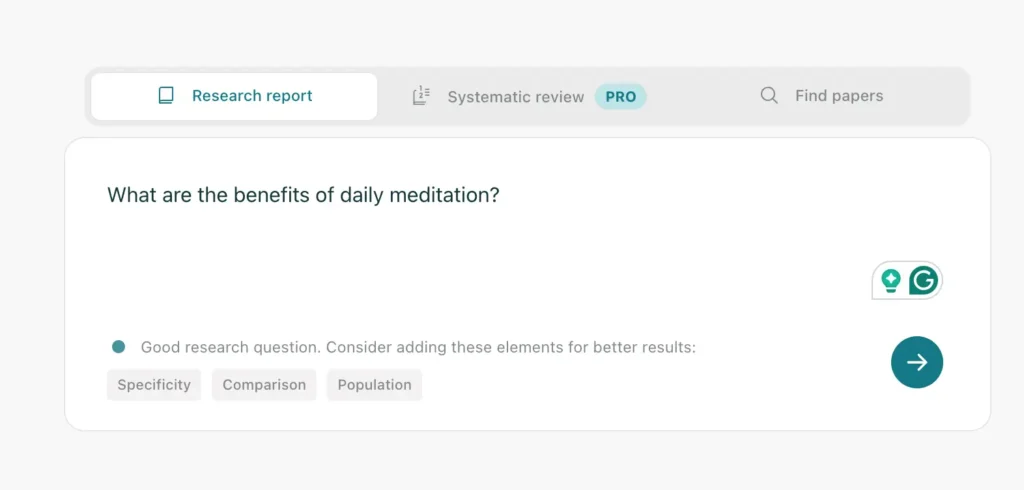Image resolution: width=1024 pixels, height=490 pixels.
Task: Toggle the Population suggestion chip
Action: point(374,385)
